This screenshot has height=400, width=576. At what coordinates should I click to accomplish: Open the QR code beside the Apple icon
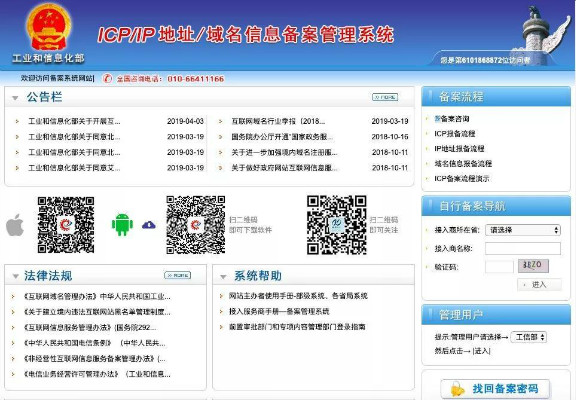point(66,225)
